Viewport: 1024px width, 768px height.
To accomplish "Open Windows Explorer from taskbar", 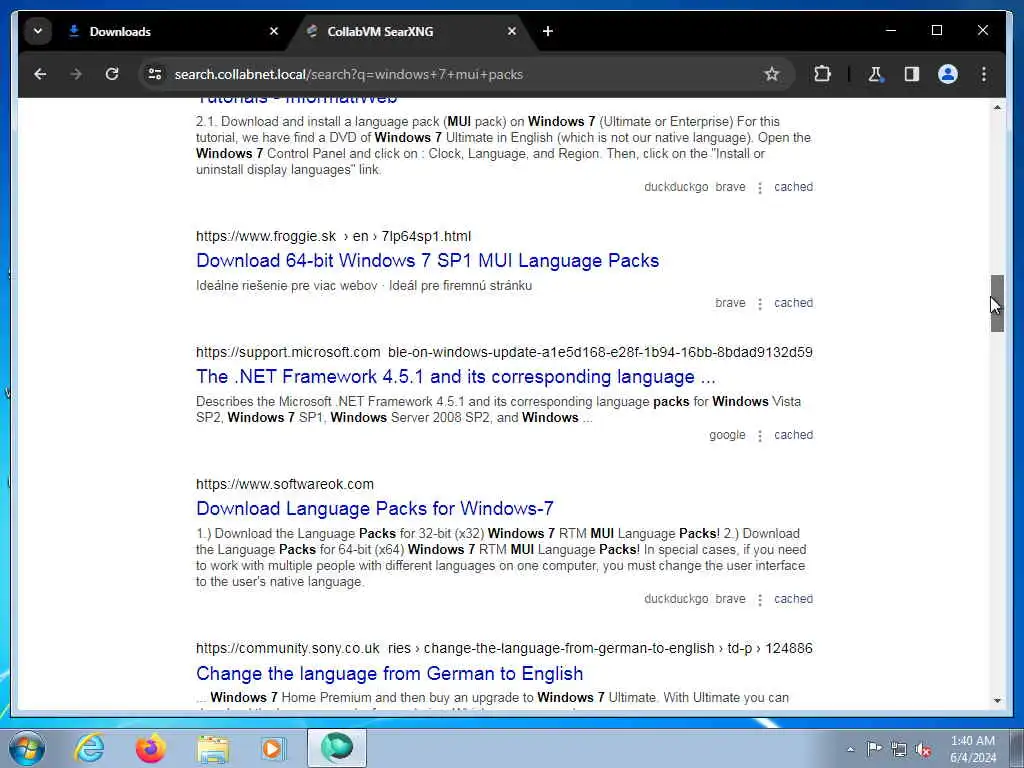I will click(x=213, y=748).
